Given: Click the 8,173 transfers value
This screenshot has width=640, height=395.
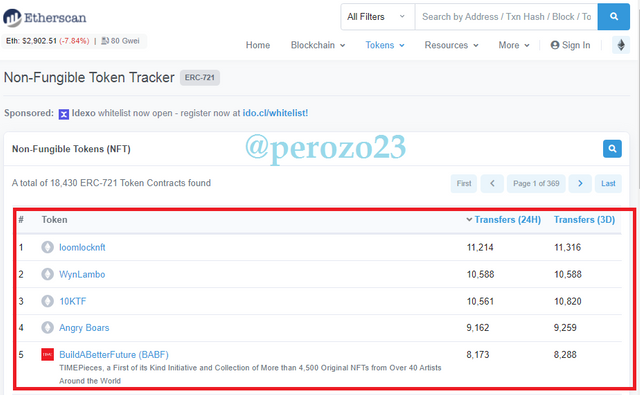Looking at the screenshot, I should (x=478, y=355).
